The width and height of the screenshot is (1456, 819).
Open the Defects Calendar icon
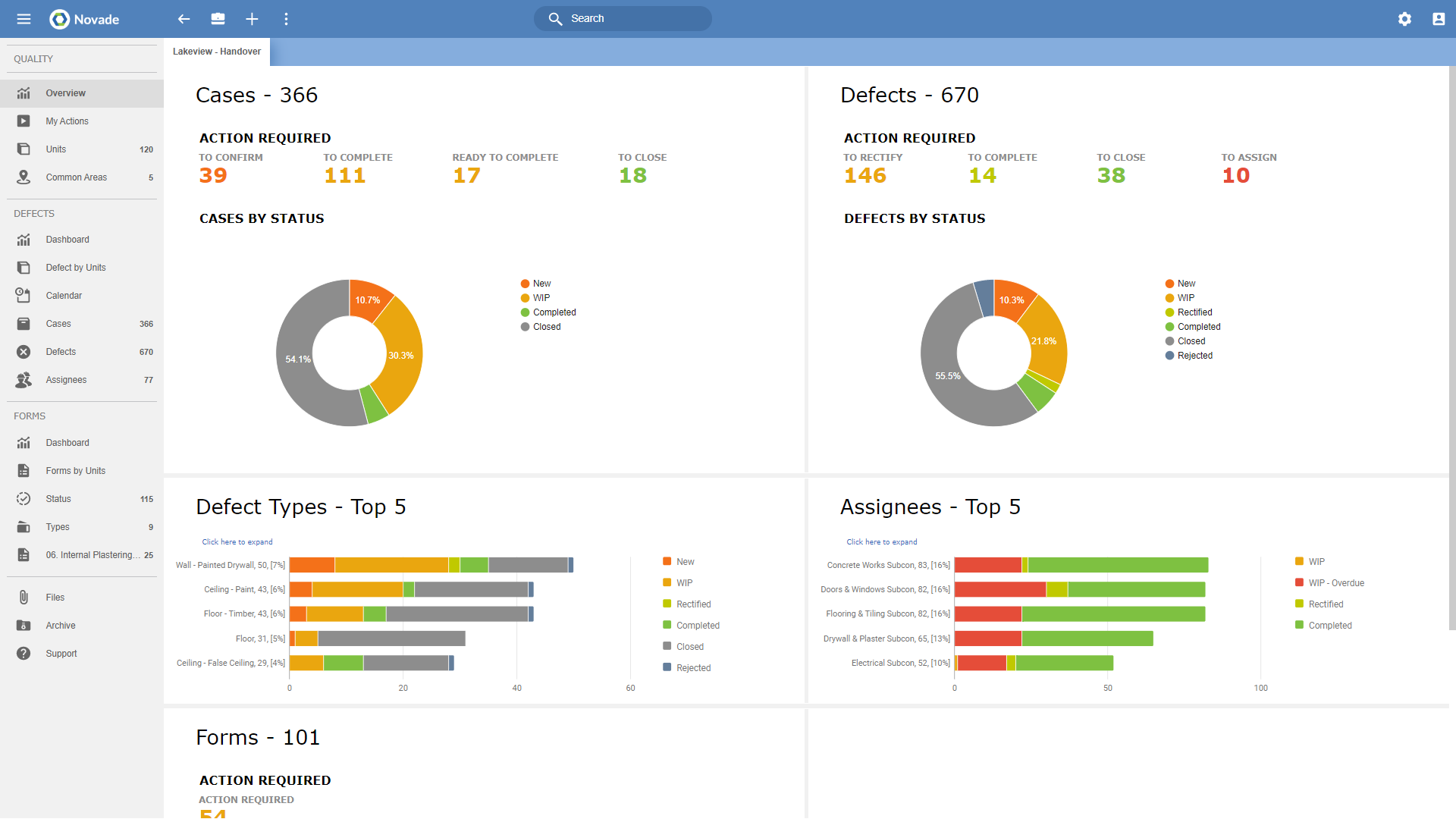pos(24,296)
